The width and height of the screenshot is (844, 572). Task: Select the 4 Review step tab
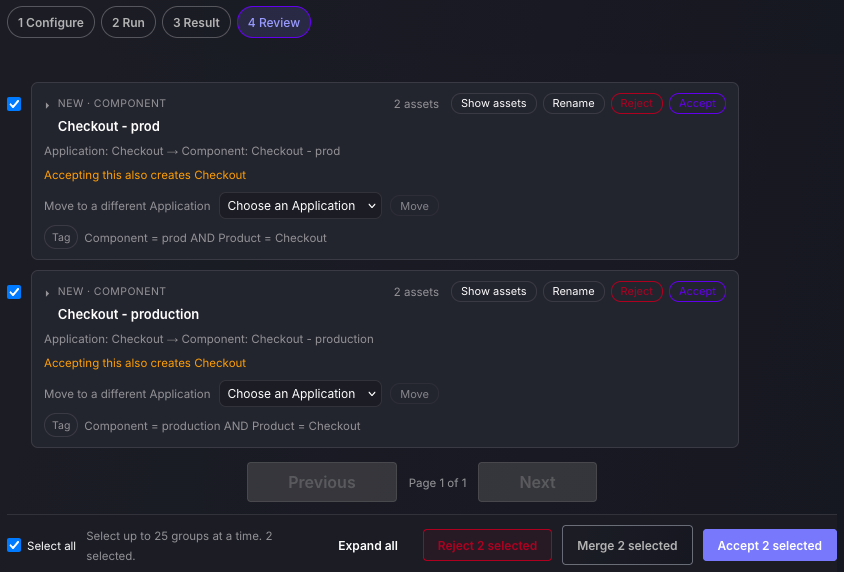tap(273, 23)
